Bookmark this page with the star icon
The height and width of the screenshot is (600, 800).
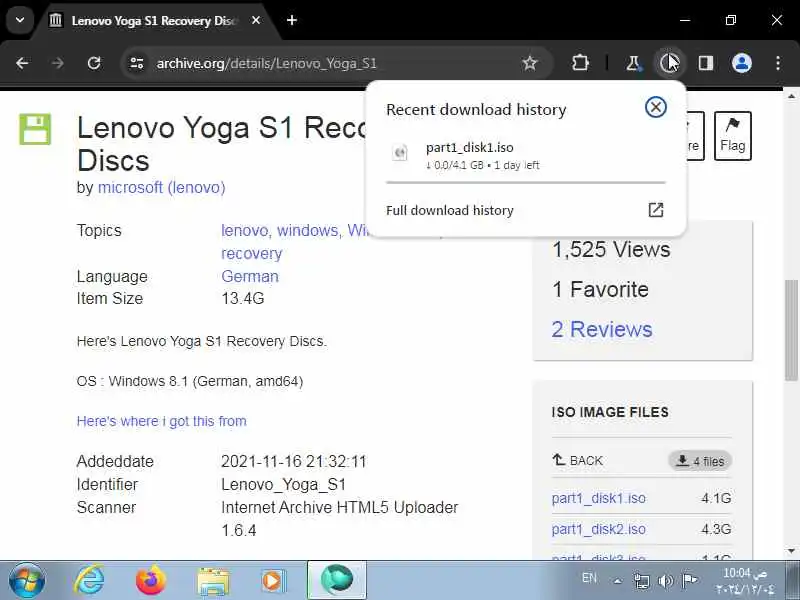click(x=530, y=63)
